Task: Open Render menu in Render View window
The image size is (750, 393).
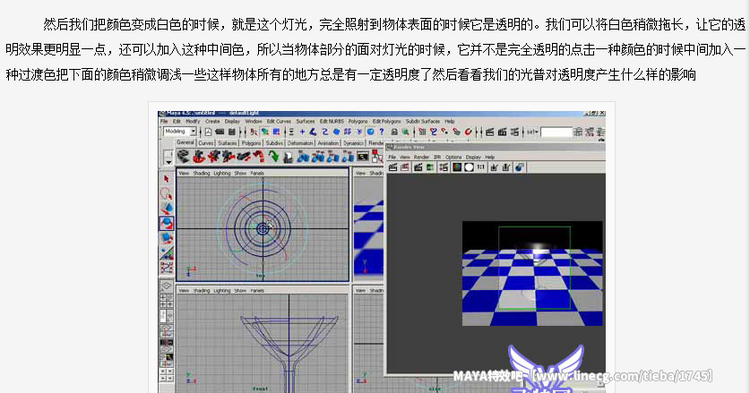Action: coord(421,157)
